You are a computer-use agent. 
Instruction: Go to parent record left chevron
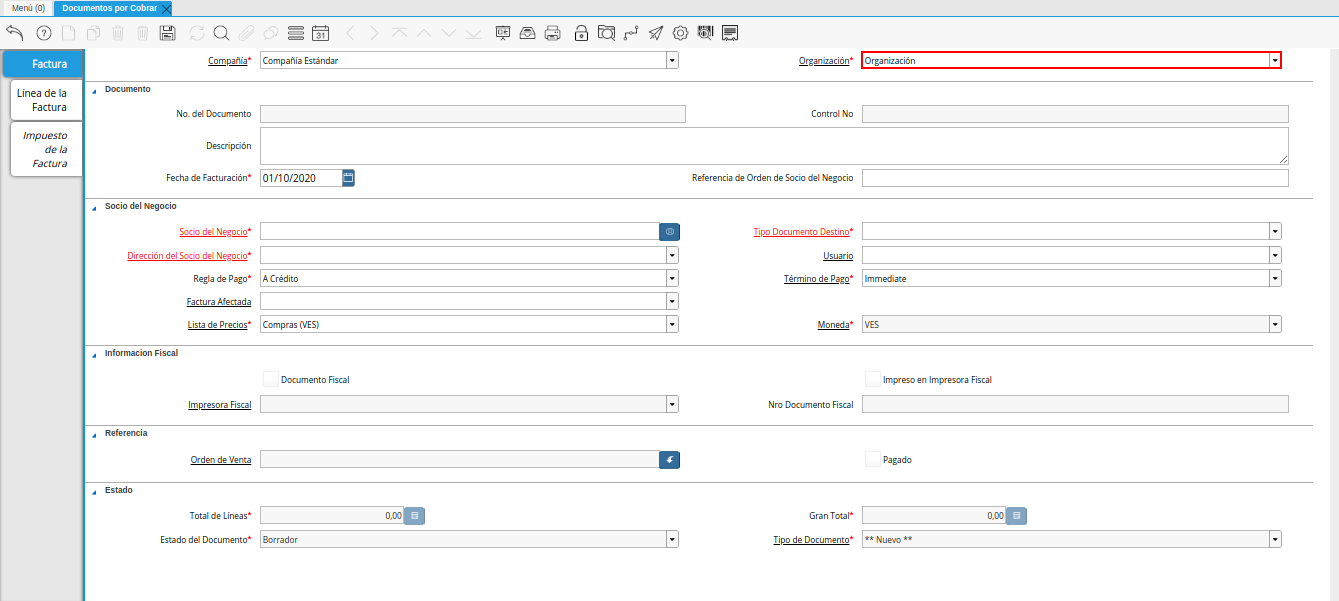[350, 33]
